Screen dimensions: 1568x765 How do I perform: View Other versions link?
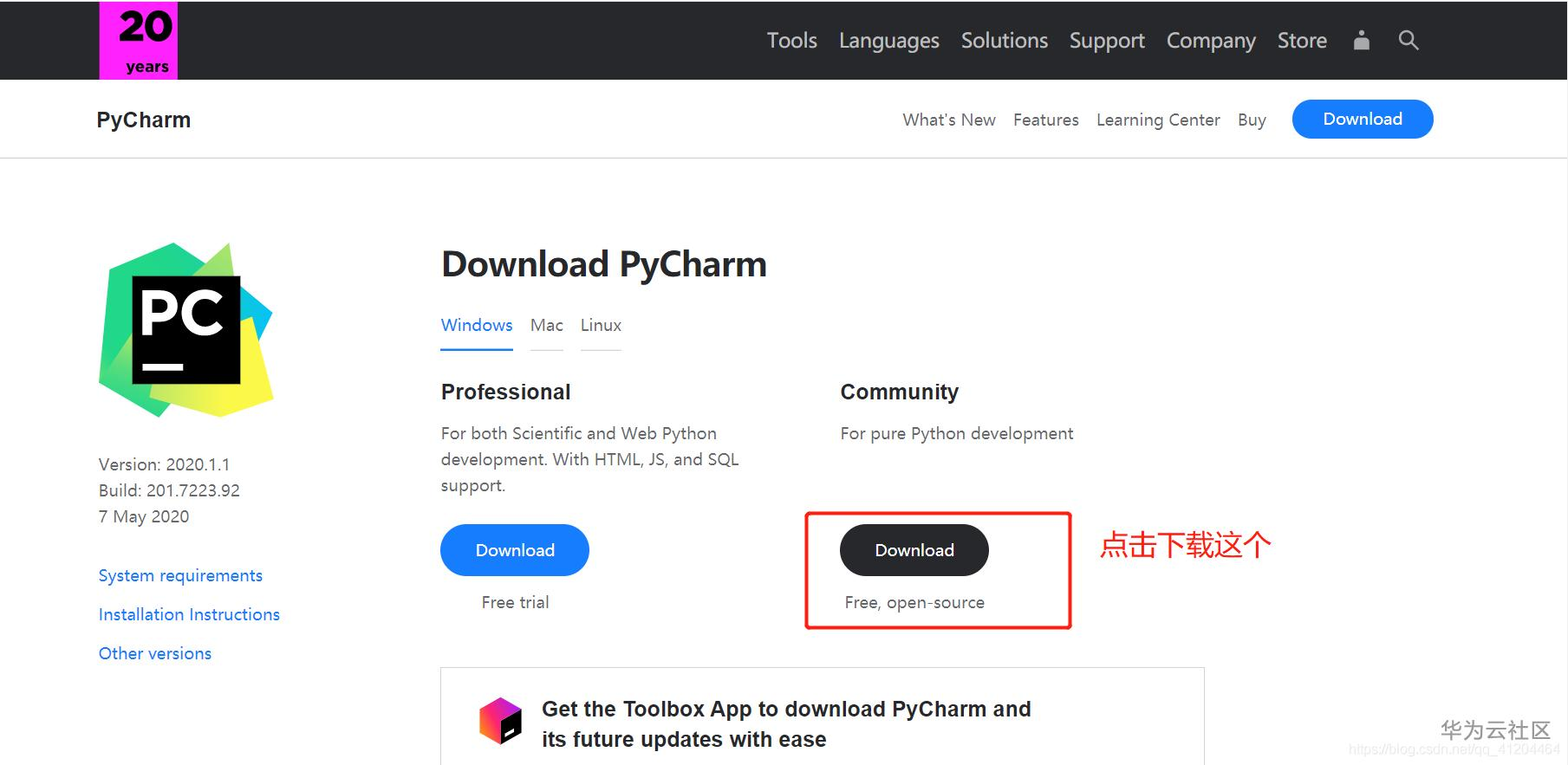tap(155, 653)
